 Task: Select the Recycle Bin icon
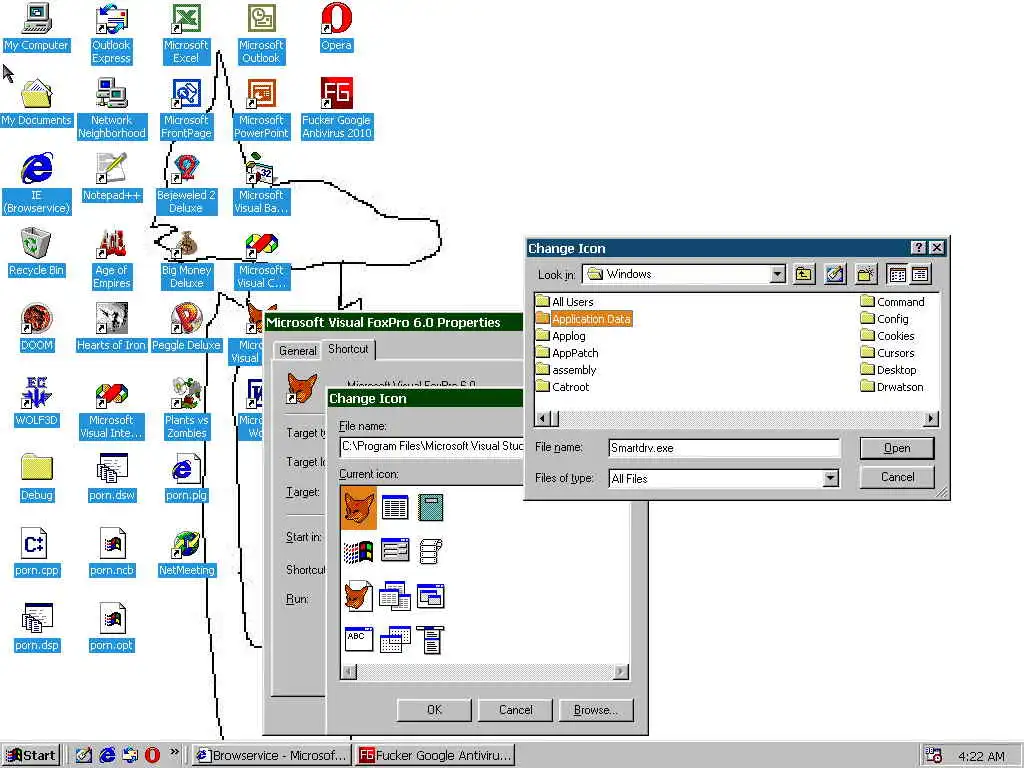pos(36,253)
